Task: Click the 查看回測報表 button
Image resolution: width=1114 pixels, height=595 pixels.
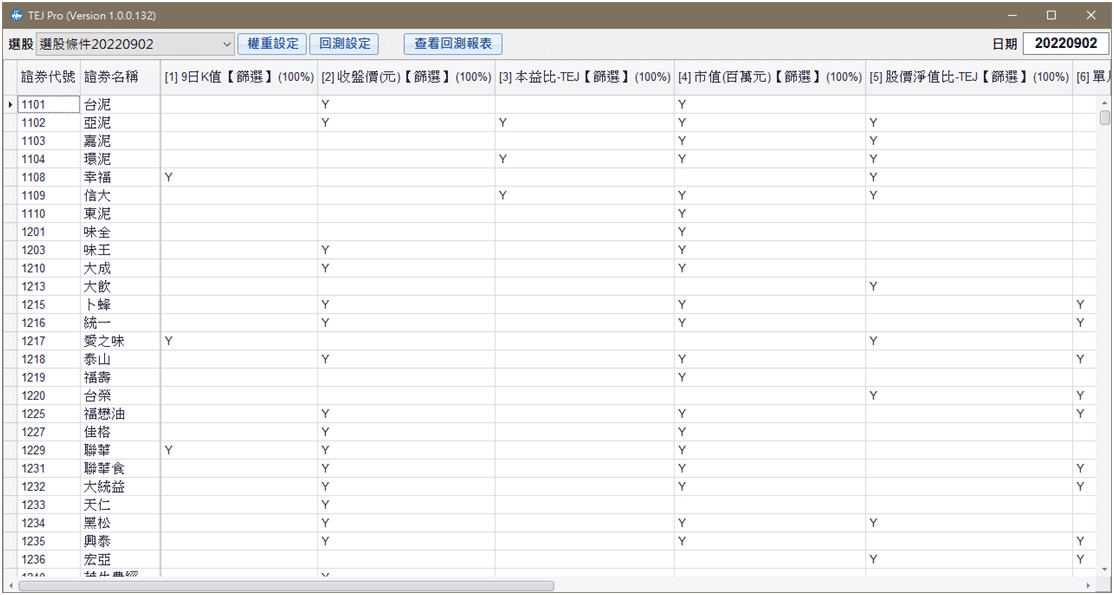Action: pos(451,43)
